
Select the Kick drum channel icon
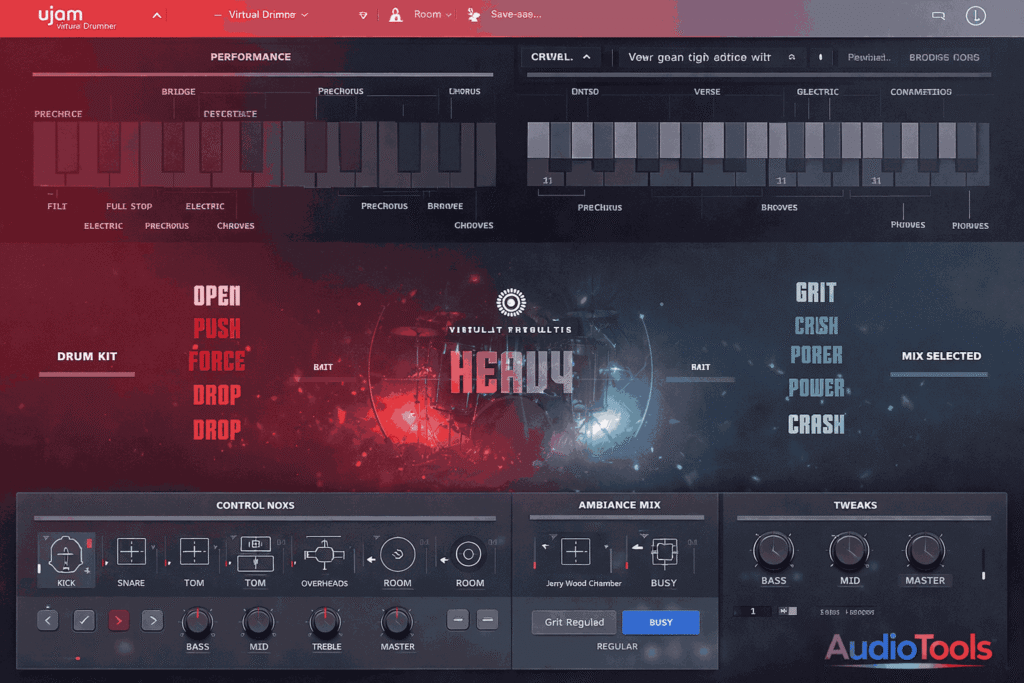[66, 553]
